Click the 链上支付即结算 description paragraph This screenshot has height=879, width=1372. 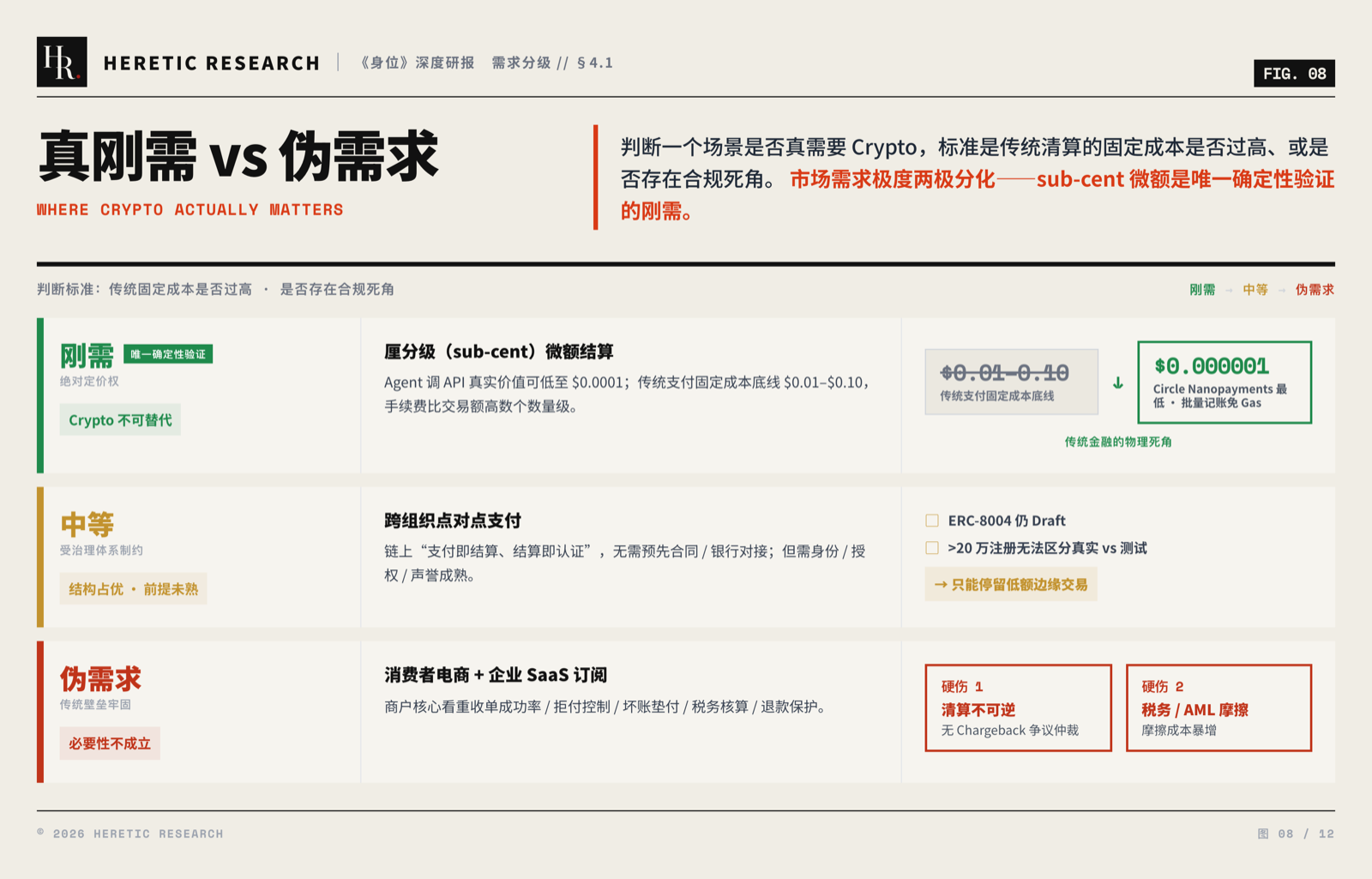624,563
